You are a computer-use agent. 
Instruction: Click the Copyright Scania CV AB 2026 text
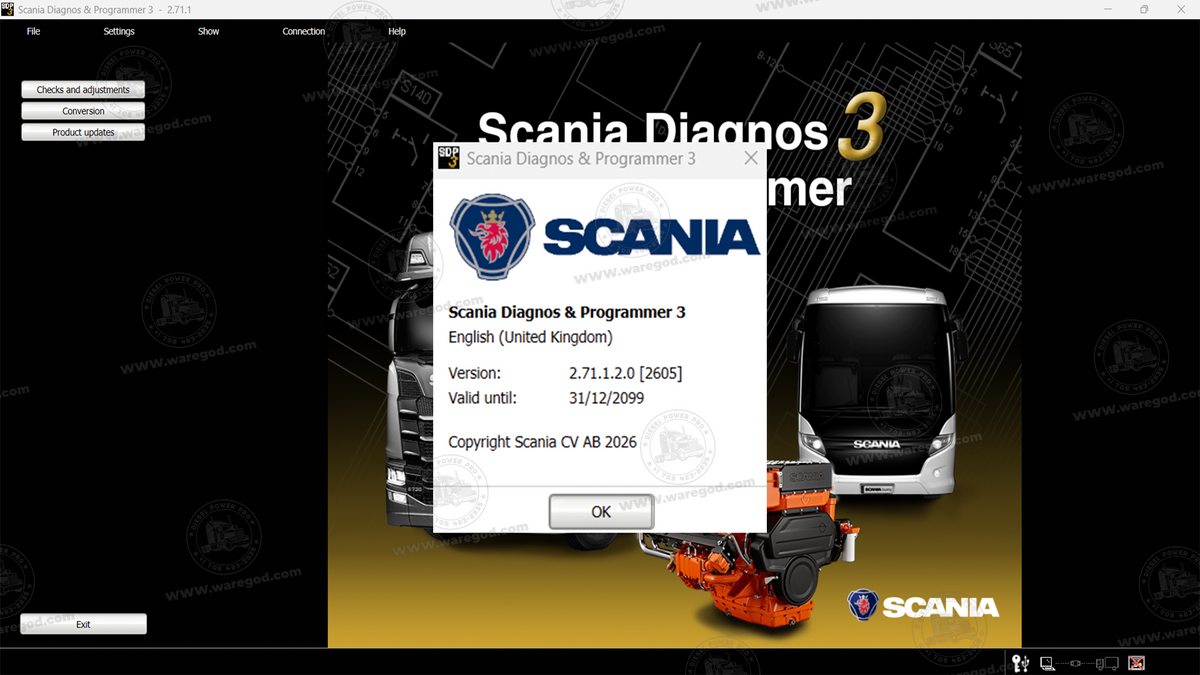click(542, 442)
